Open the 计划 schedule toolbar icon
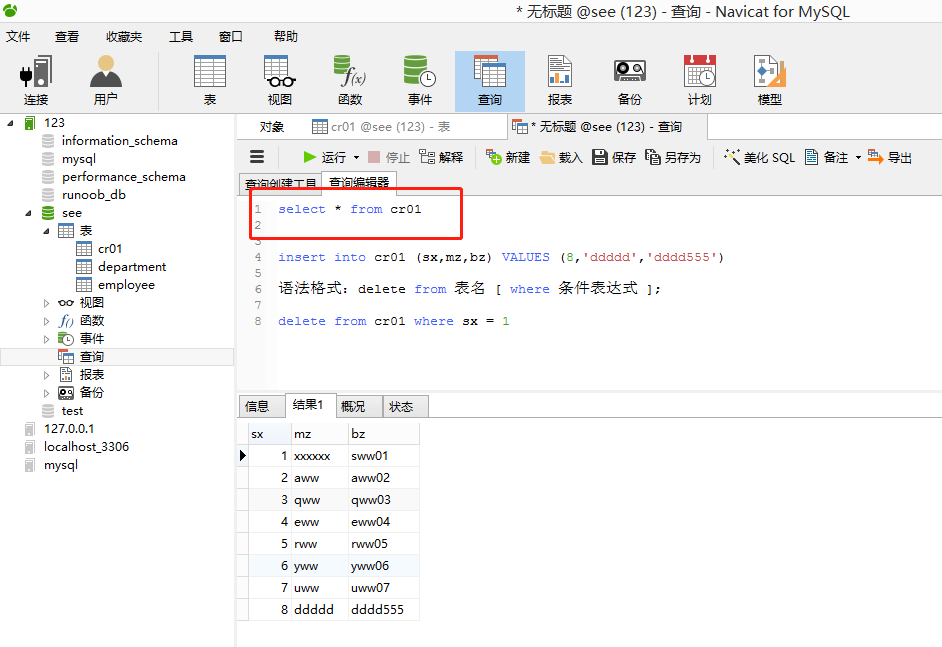 point(699,81)
